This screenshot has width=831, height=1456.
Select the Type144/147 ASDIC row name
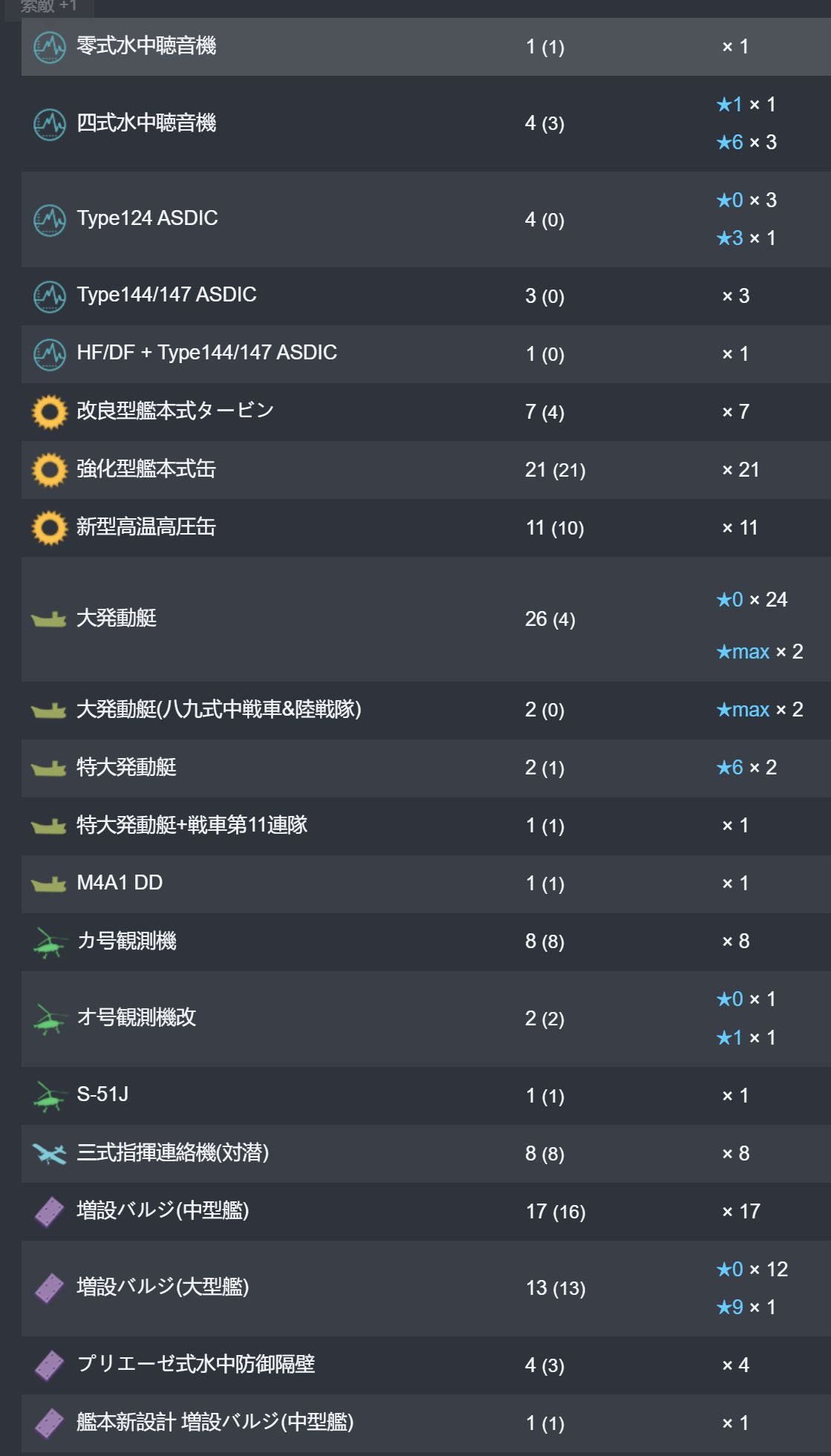pyautogui.click(x=167, y=295)
